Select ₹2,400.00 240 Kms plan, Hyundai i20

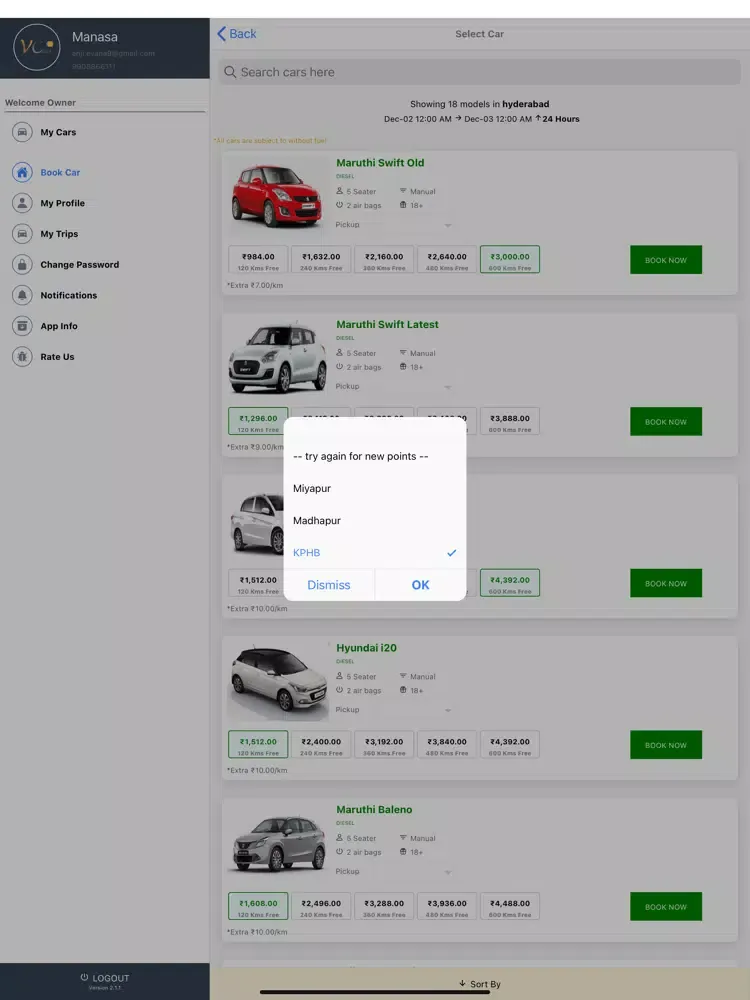(x=321, y=745)
